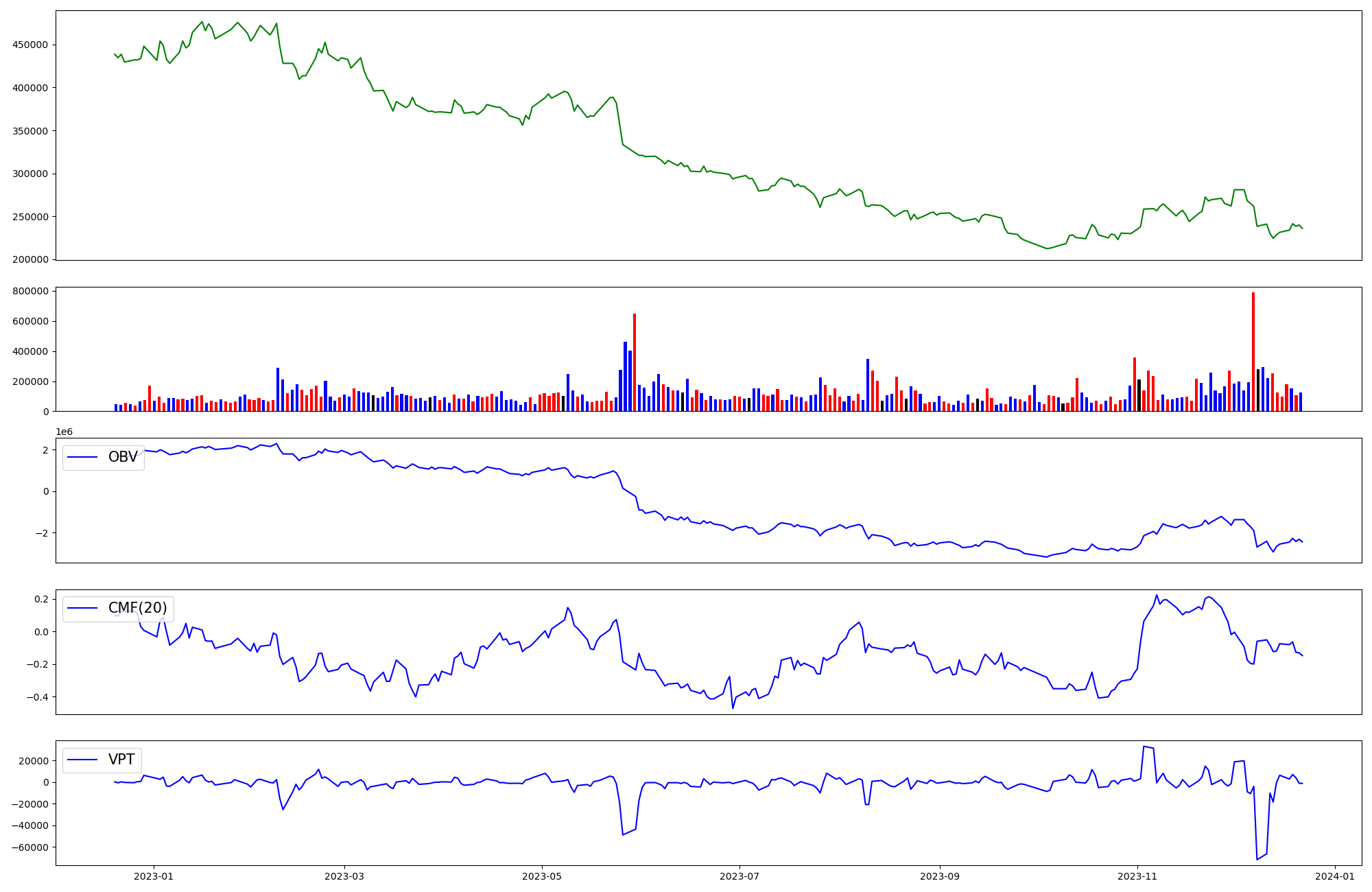Click the 2023-09 x-axis date label
The width and height of the screenshot is (1372, 892).
(x=939, y=876)
